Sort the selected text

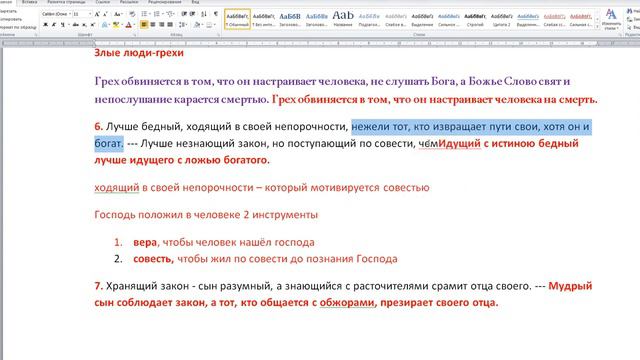204,14
